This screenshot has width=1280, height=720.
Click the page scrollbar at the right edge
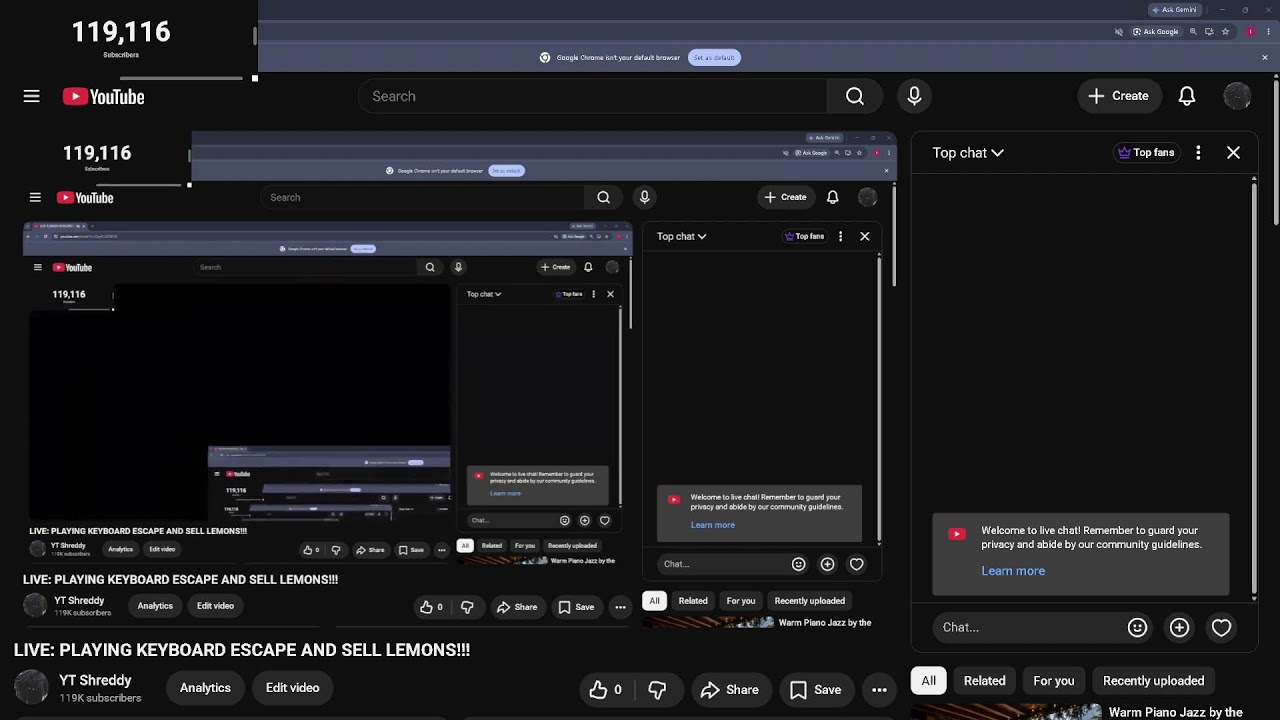[1276, 150]
